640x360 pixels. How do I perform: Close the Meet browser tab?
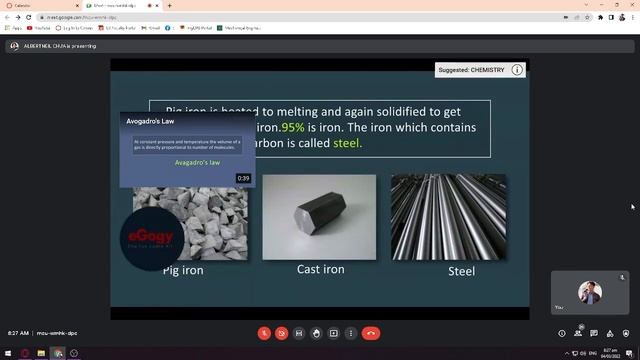click(x=157, y=6)
